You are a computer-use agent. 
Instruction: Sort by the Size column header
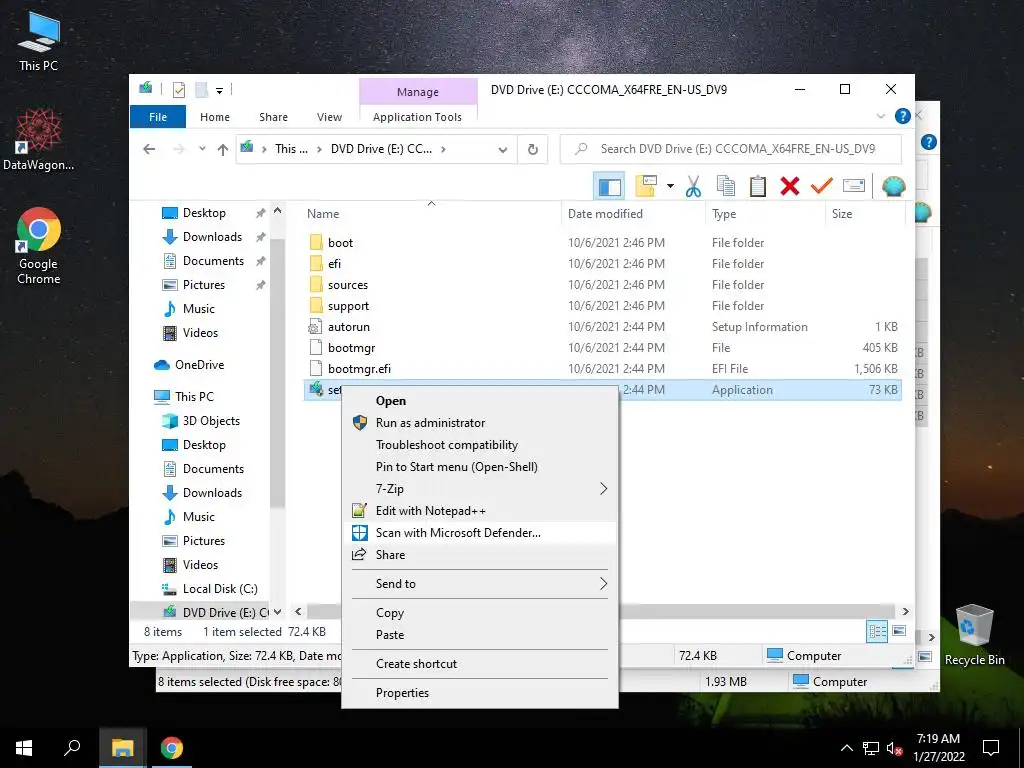coord(865,214)
